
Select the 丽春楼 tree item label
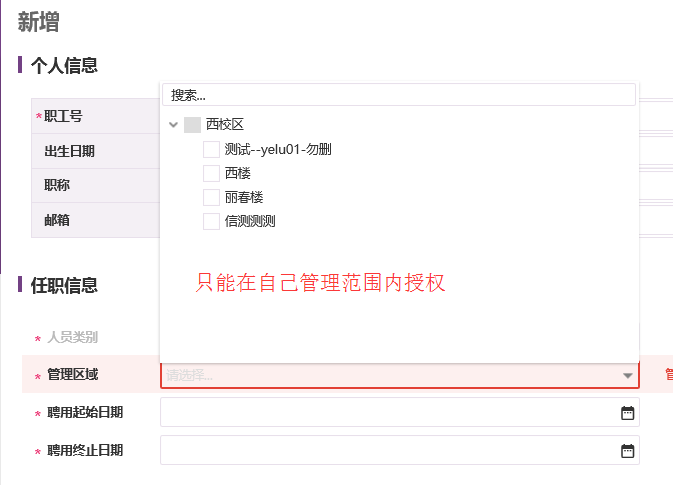coord(244,197)
